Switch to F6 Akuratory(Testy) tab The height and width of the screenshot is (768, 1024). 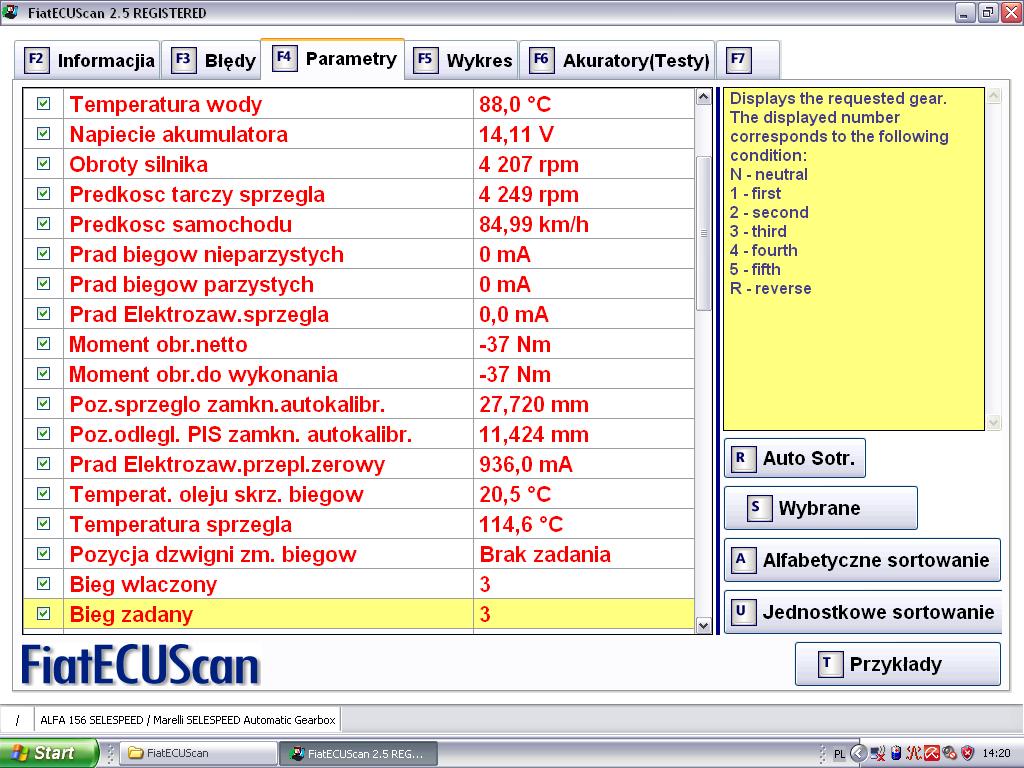(617, 60)
